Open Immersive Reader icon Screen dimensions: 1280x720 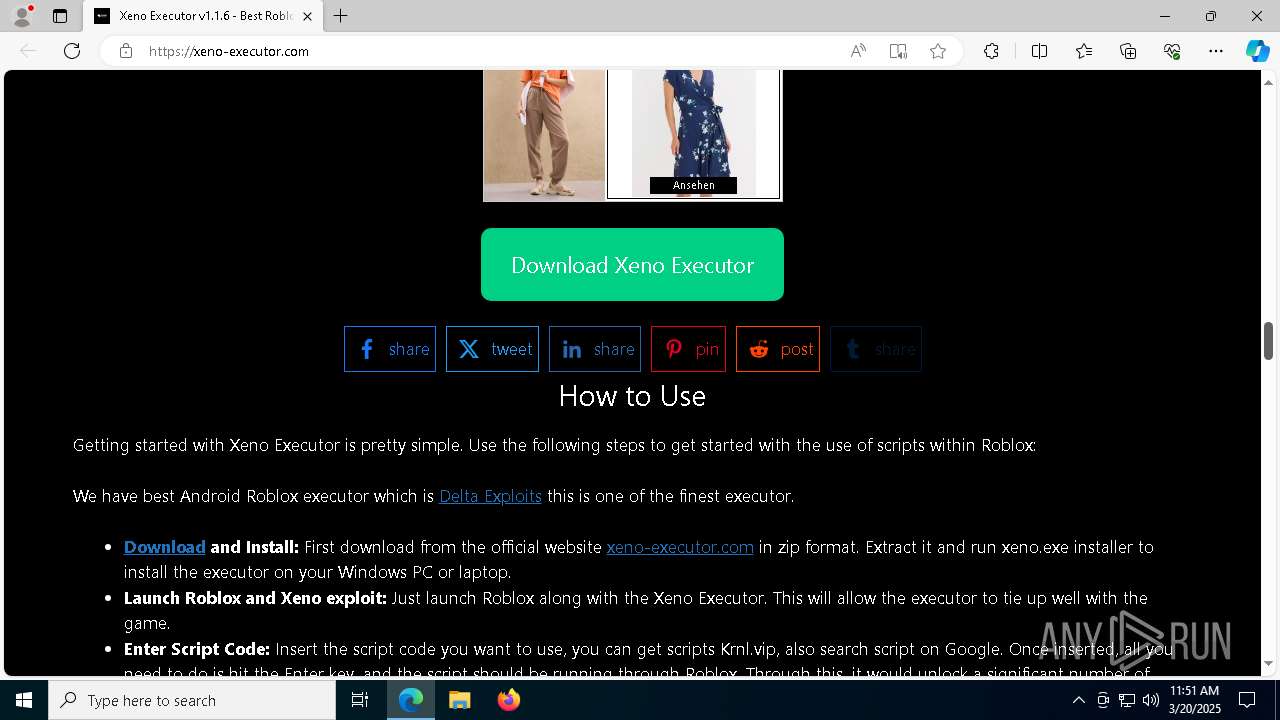point(898,51)
